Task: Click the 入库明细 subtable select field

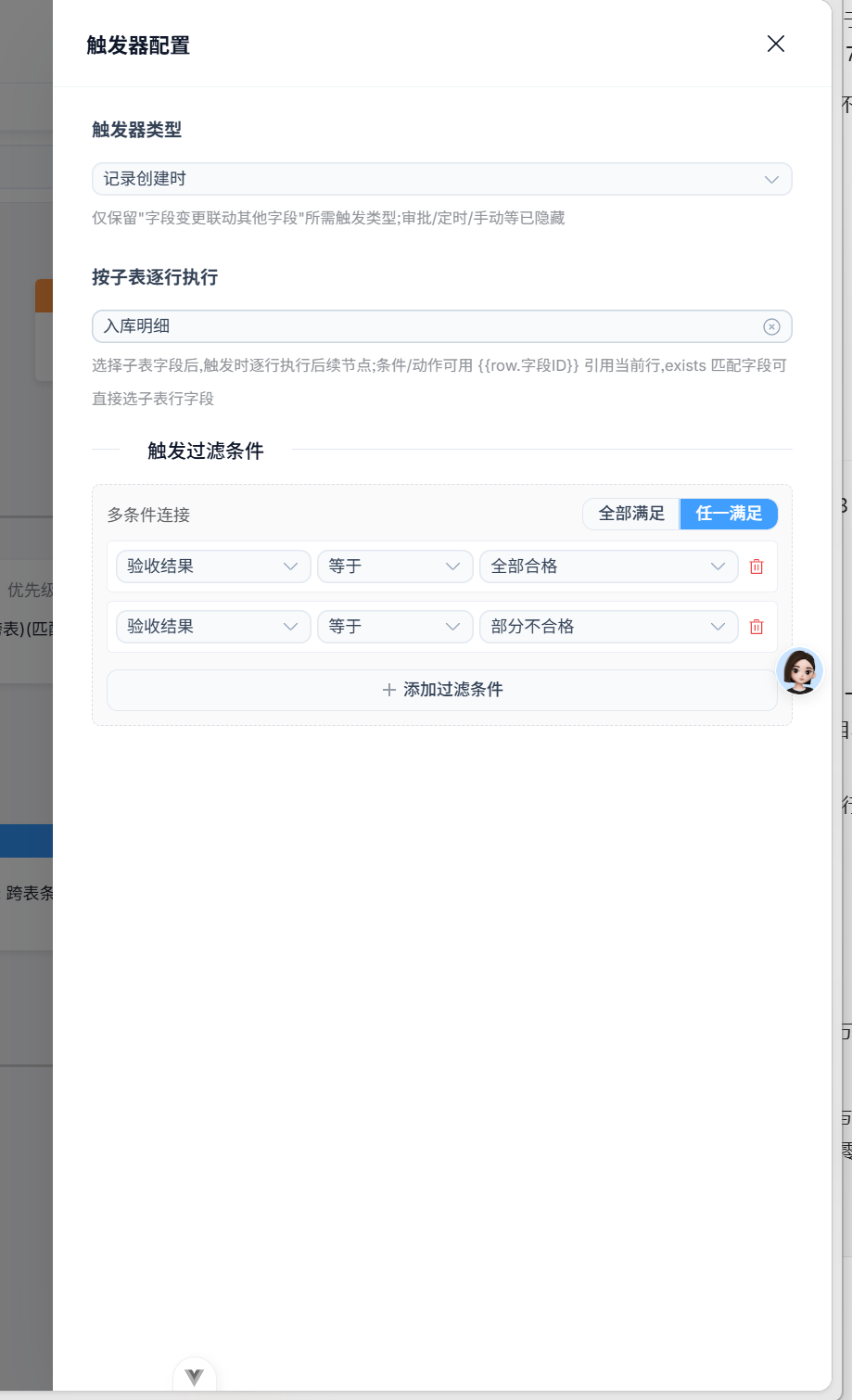Action: coord(441,326)
